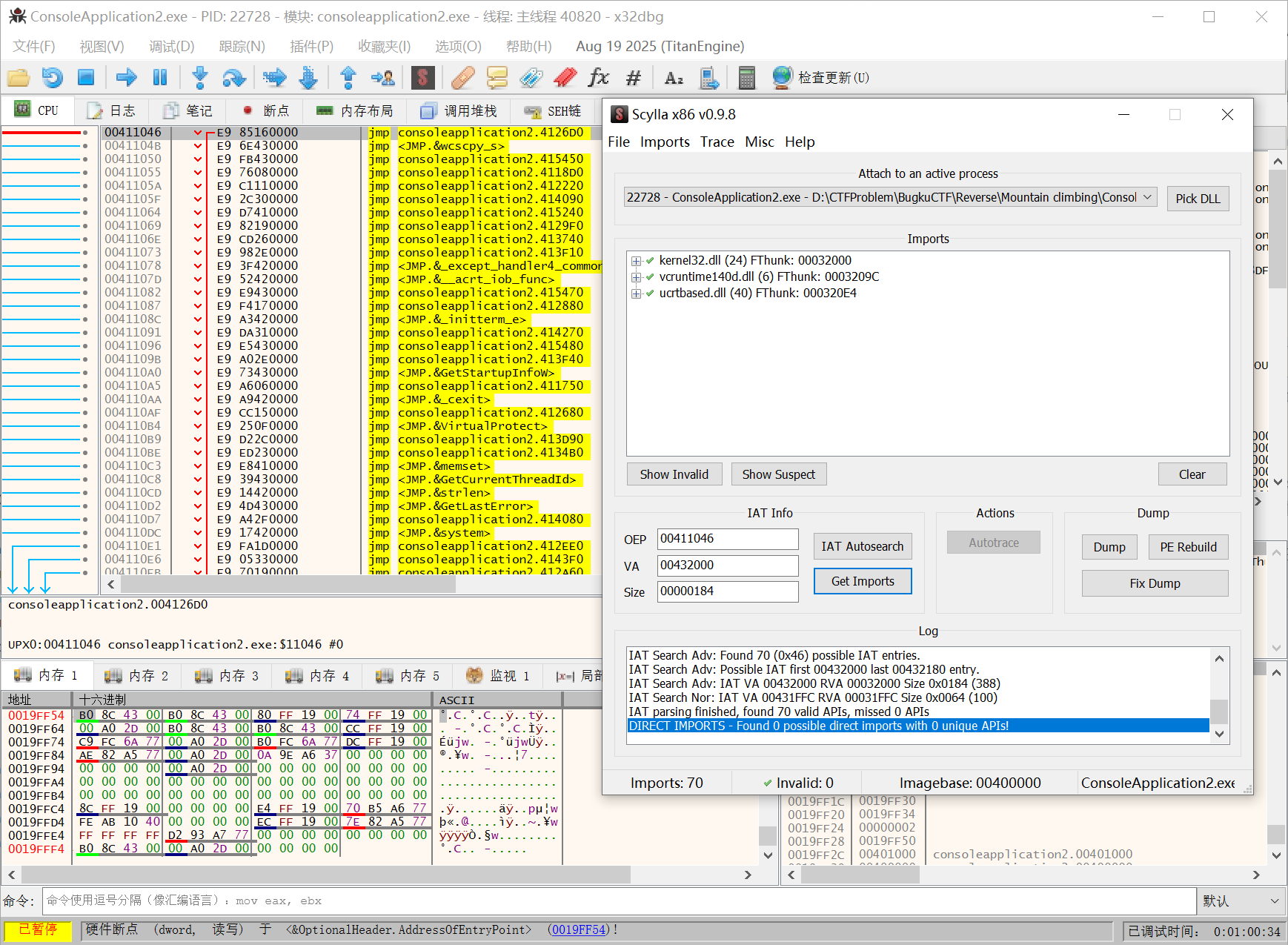Open the Imports menu in Scylla
The image size is (1288, 945).
coord(664,142)
